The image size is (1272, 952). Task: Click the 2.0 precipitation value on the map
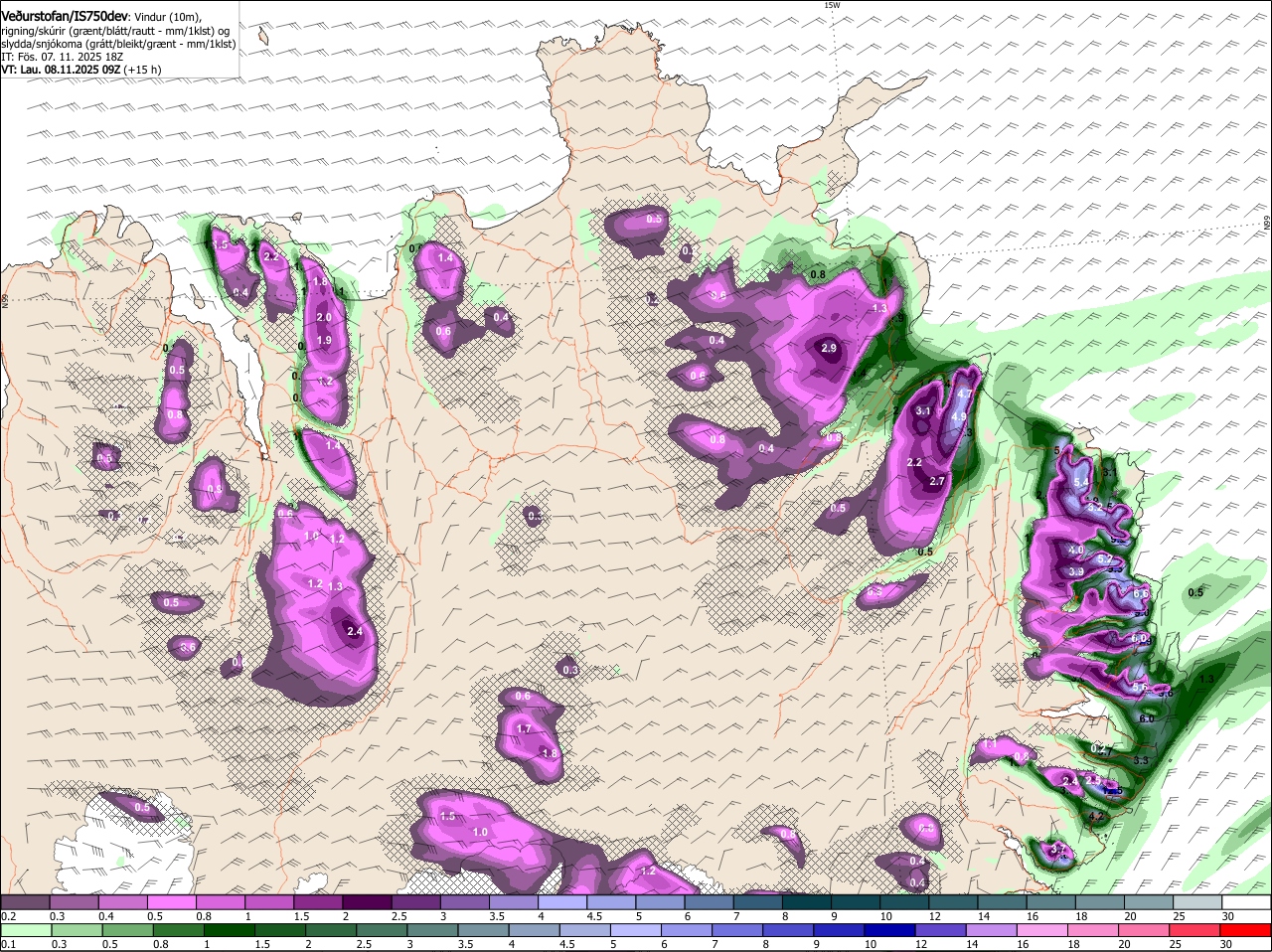[x=323, y=317]
